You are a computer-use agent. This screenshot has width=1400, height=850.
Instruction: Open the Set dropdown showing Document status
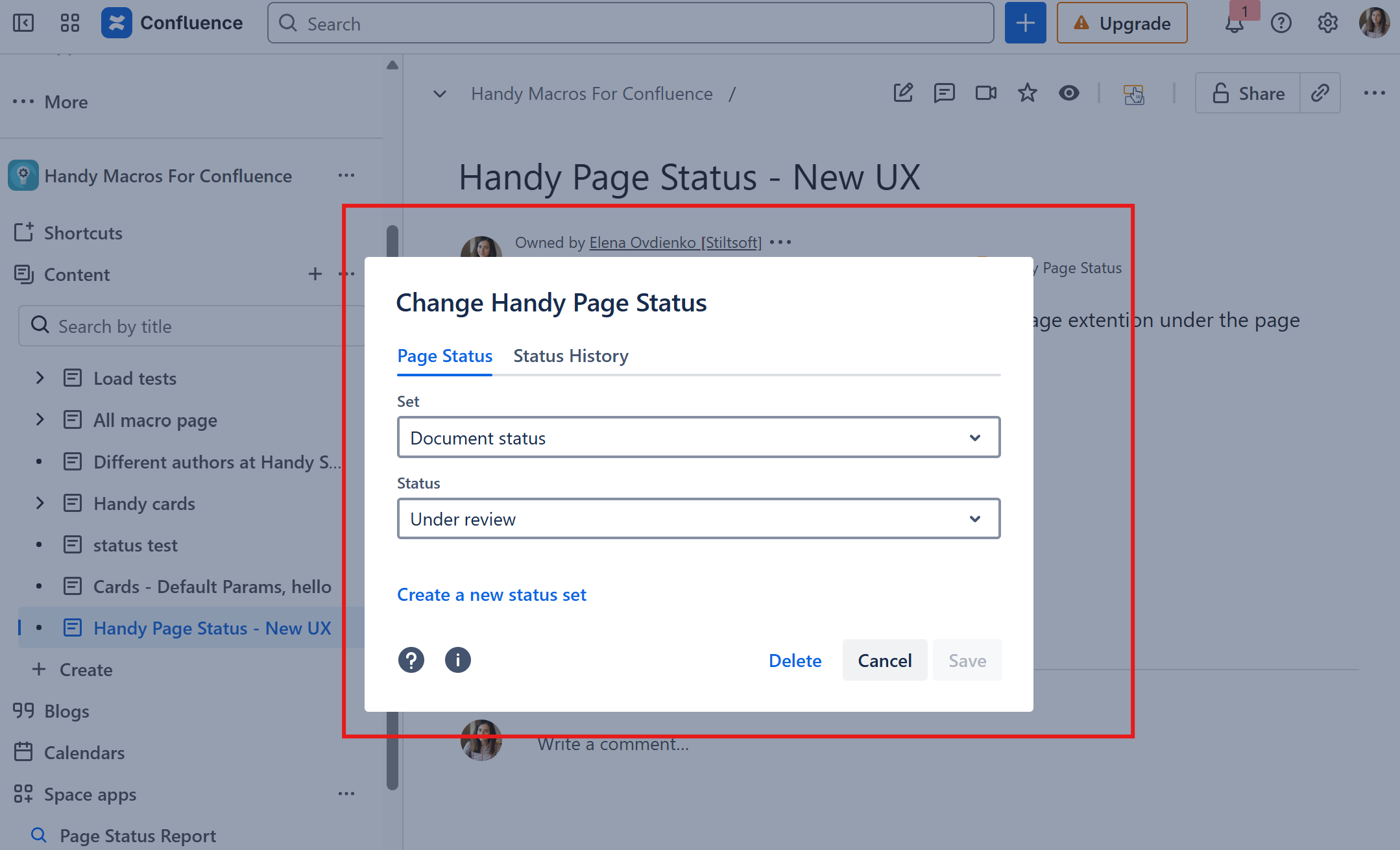coord(698,438)
